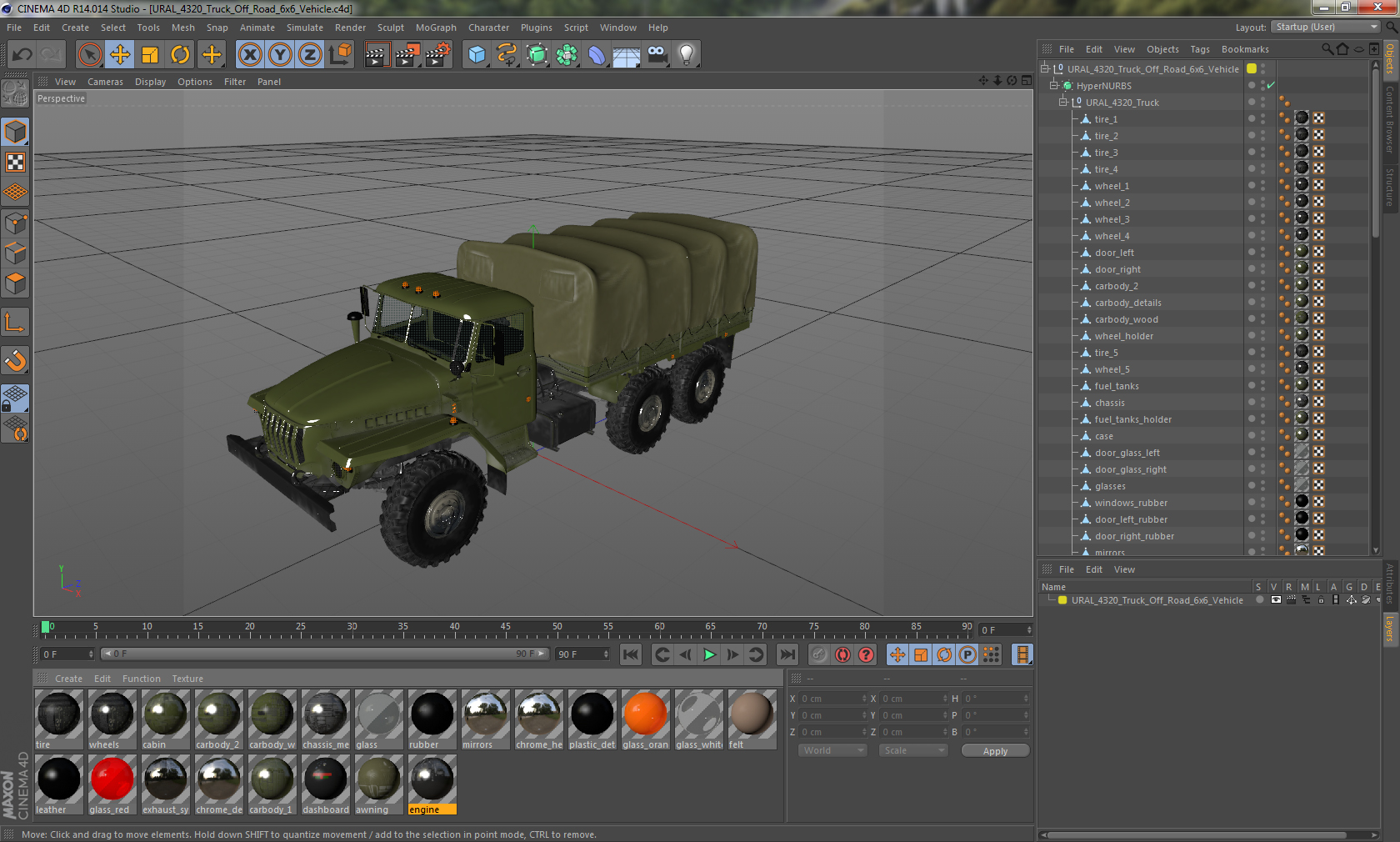Activate the Rotate tool
1400x842 pixels.
tap(180, 55)
